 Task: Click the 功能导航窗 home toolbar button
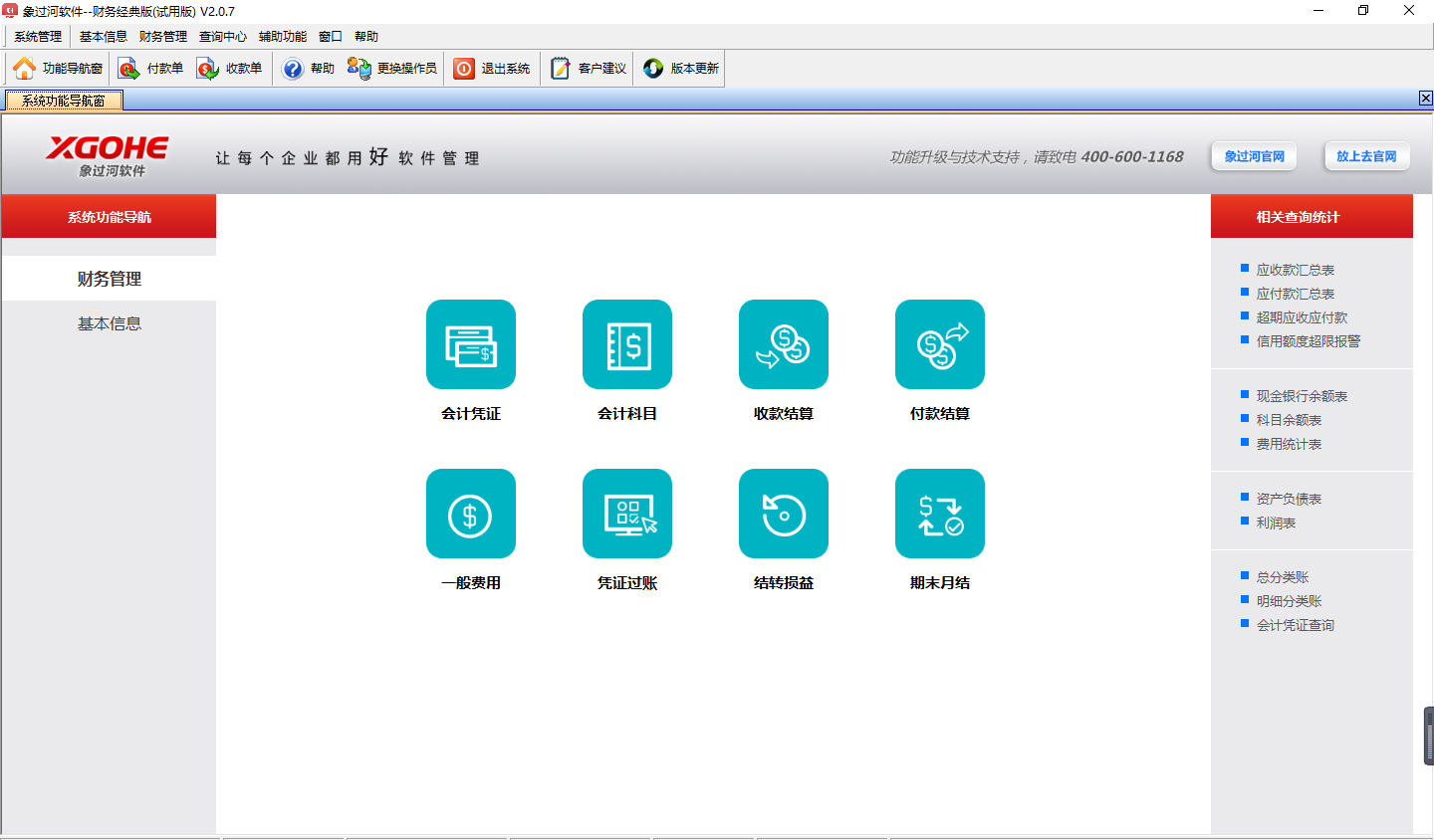coord(58,69)
